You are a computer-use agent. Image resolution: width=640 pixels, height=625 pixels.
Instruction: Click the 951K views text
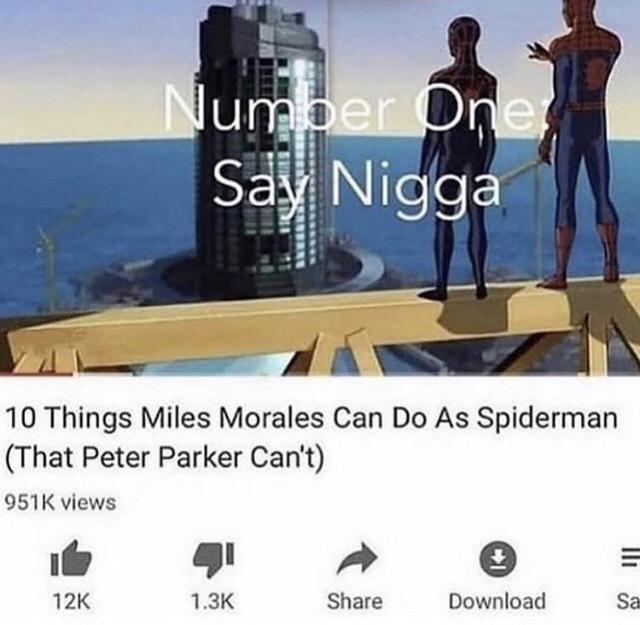pyautogui.click(x=60, y=502)
